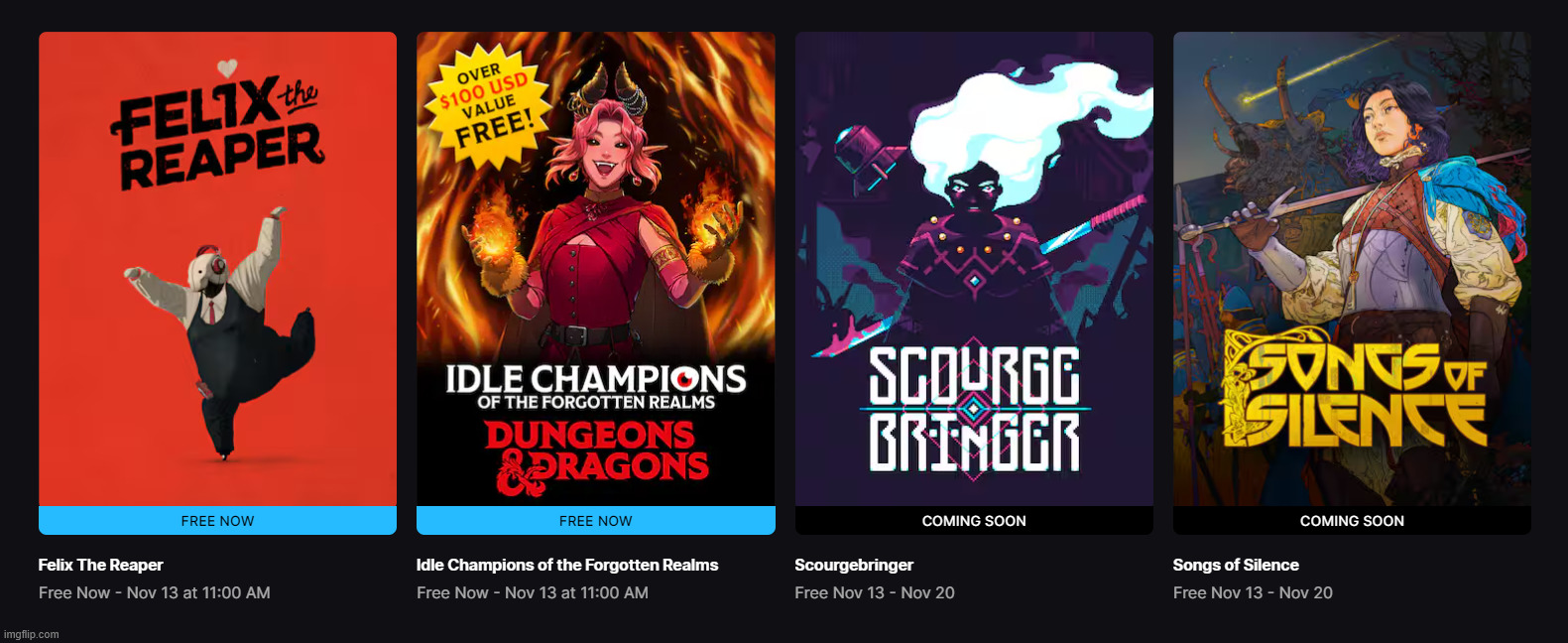Viewport: 1568px width, 643px height.
Task: Click the Over $100 USD Value Free badge
Action: click(x=488, y=104)
